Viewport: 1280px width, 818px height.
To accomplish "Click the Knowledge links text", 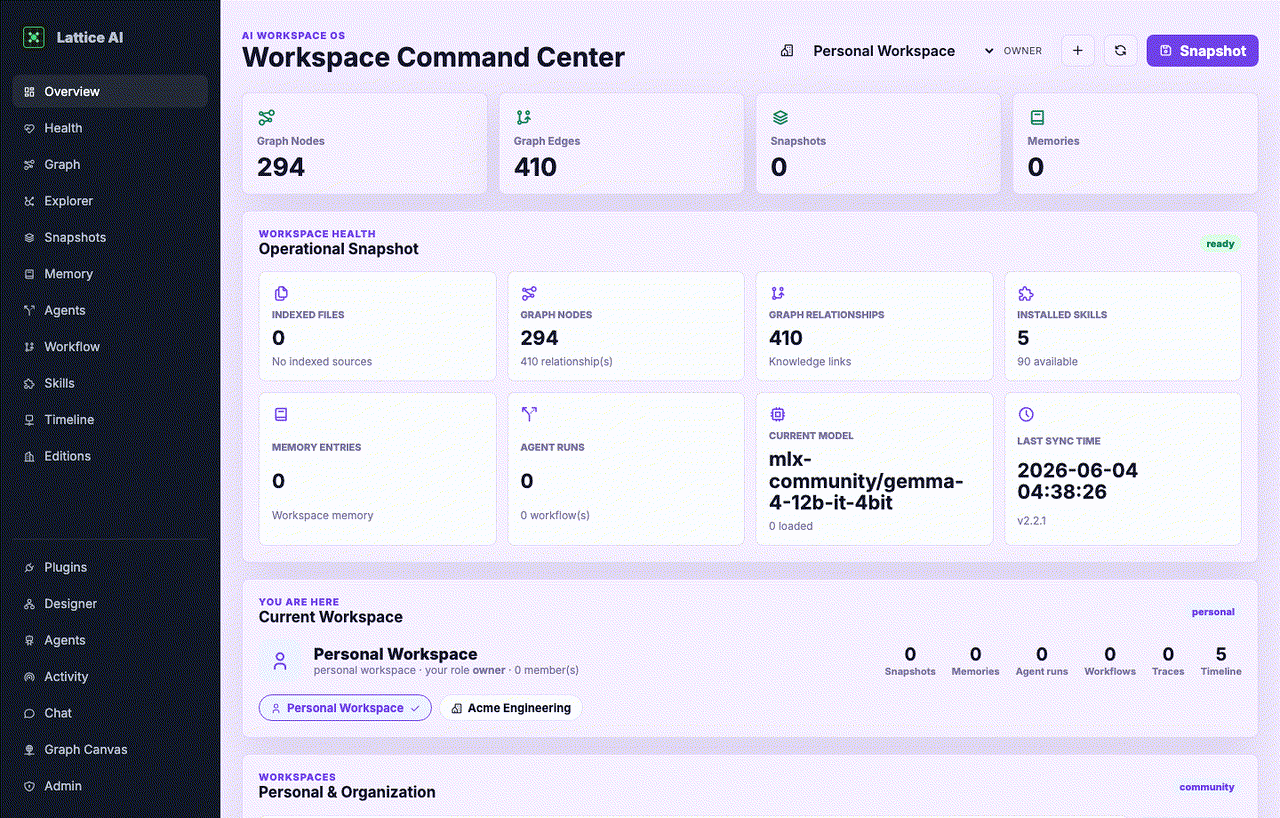I will (810, 362).
